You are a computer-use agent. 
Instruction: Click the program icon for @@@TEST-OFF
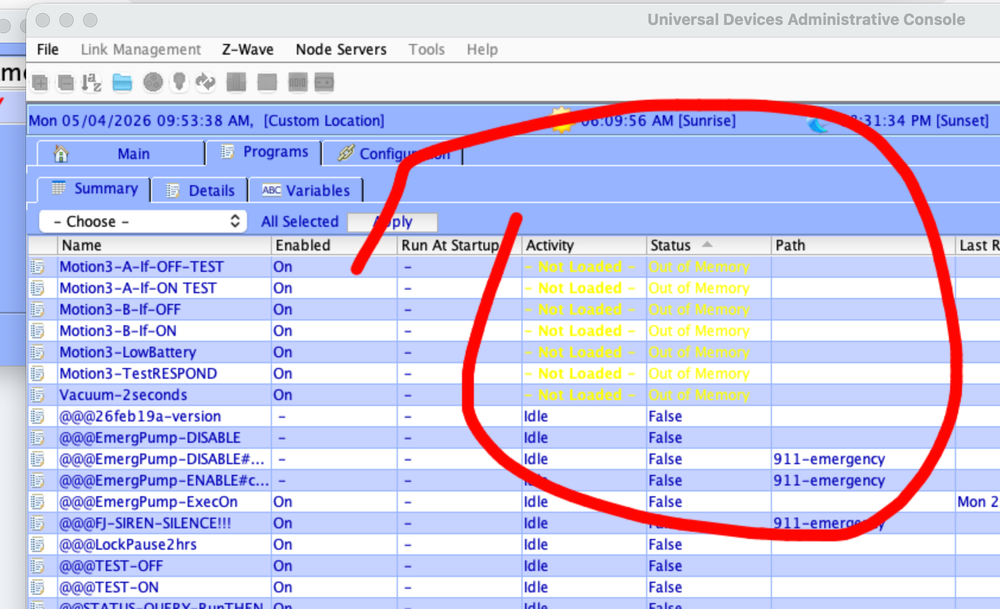coord(38,566)
